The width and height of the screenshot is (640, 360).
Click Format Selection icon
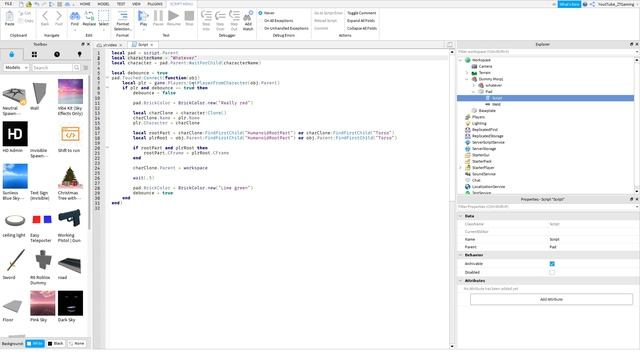coord(122,20)
